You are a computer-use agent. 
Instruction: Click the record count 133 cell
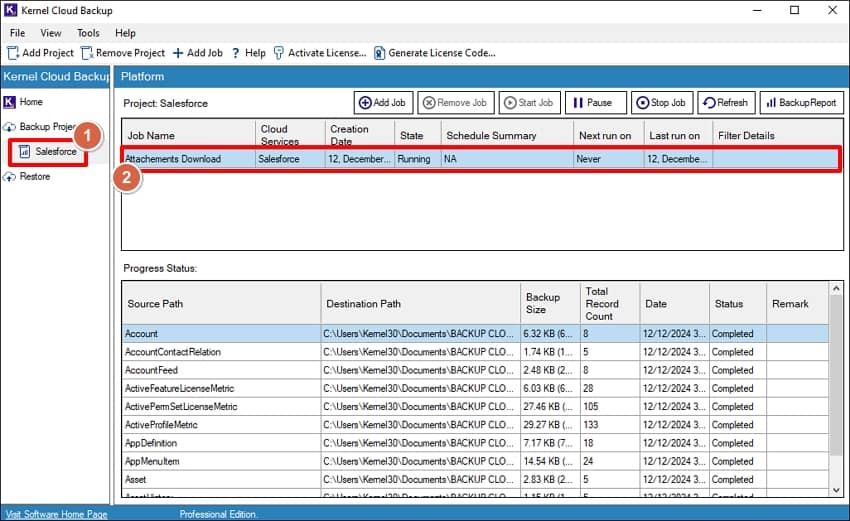[610, 425]
